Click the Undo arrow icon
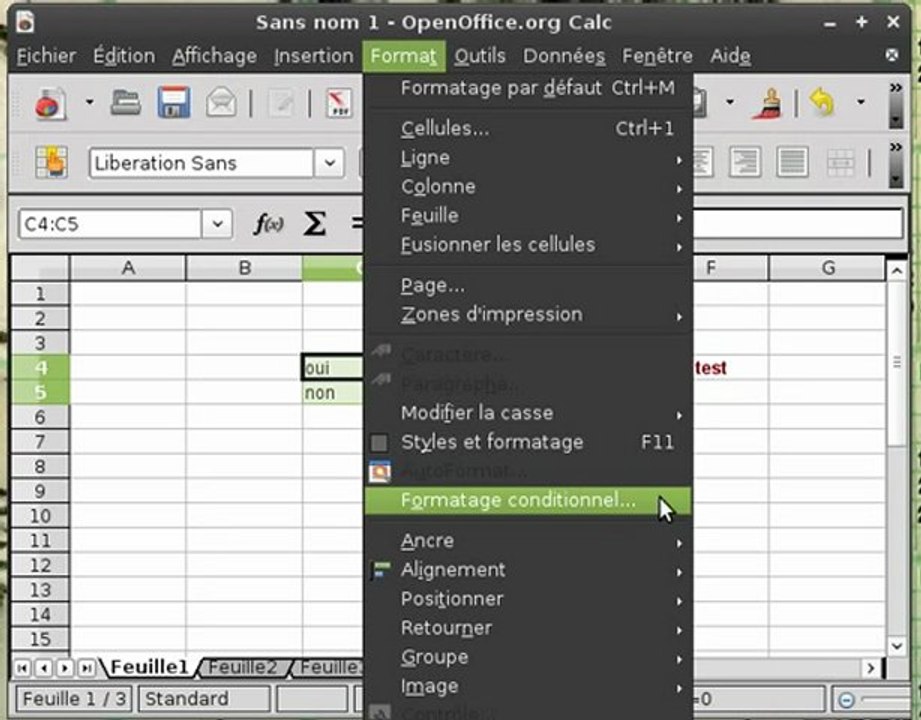921x720 pixels. tap(822, 102)
